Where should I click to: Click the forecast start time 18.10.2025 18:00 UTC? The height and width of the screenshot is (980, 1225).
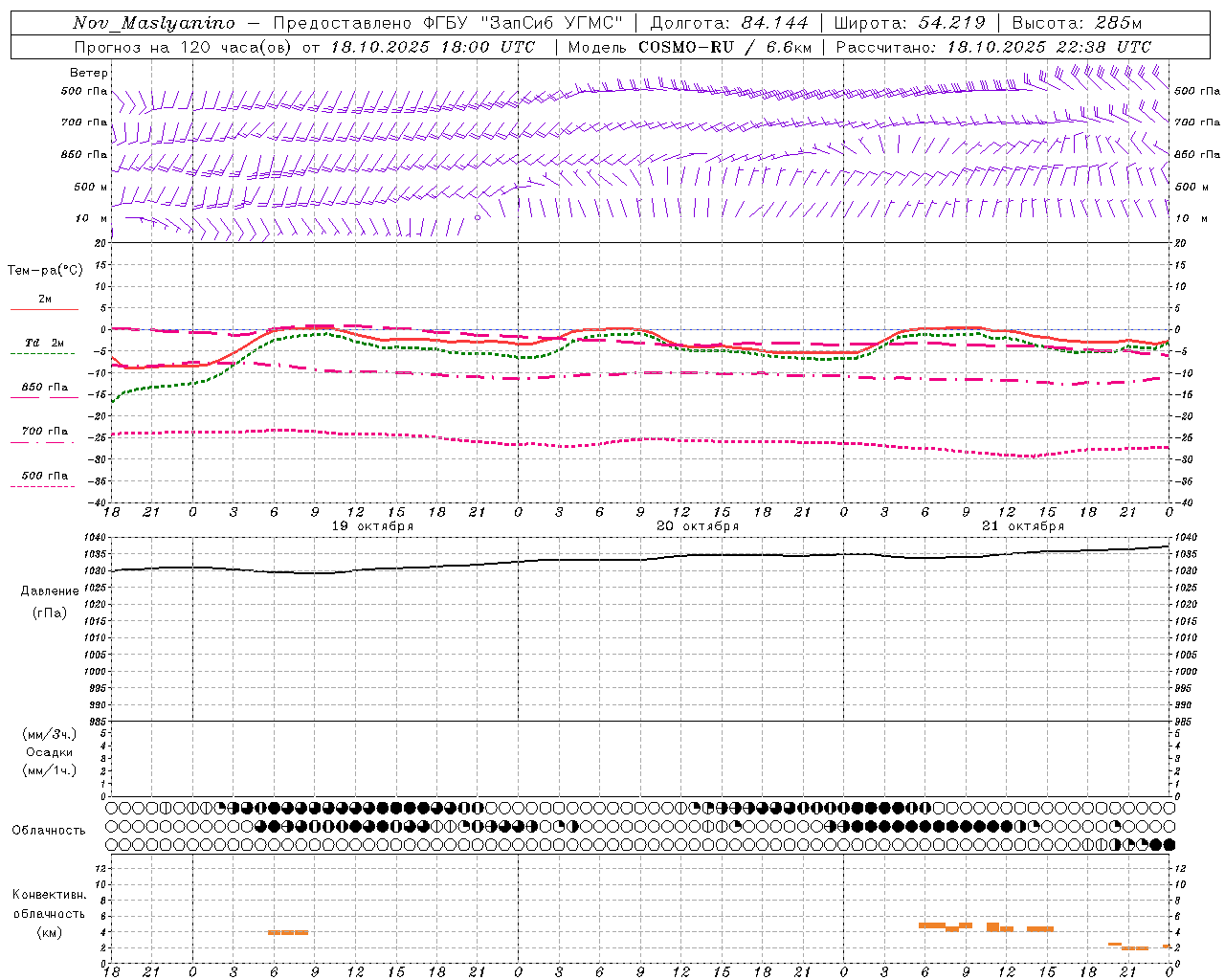[433, 47]
